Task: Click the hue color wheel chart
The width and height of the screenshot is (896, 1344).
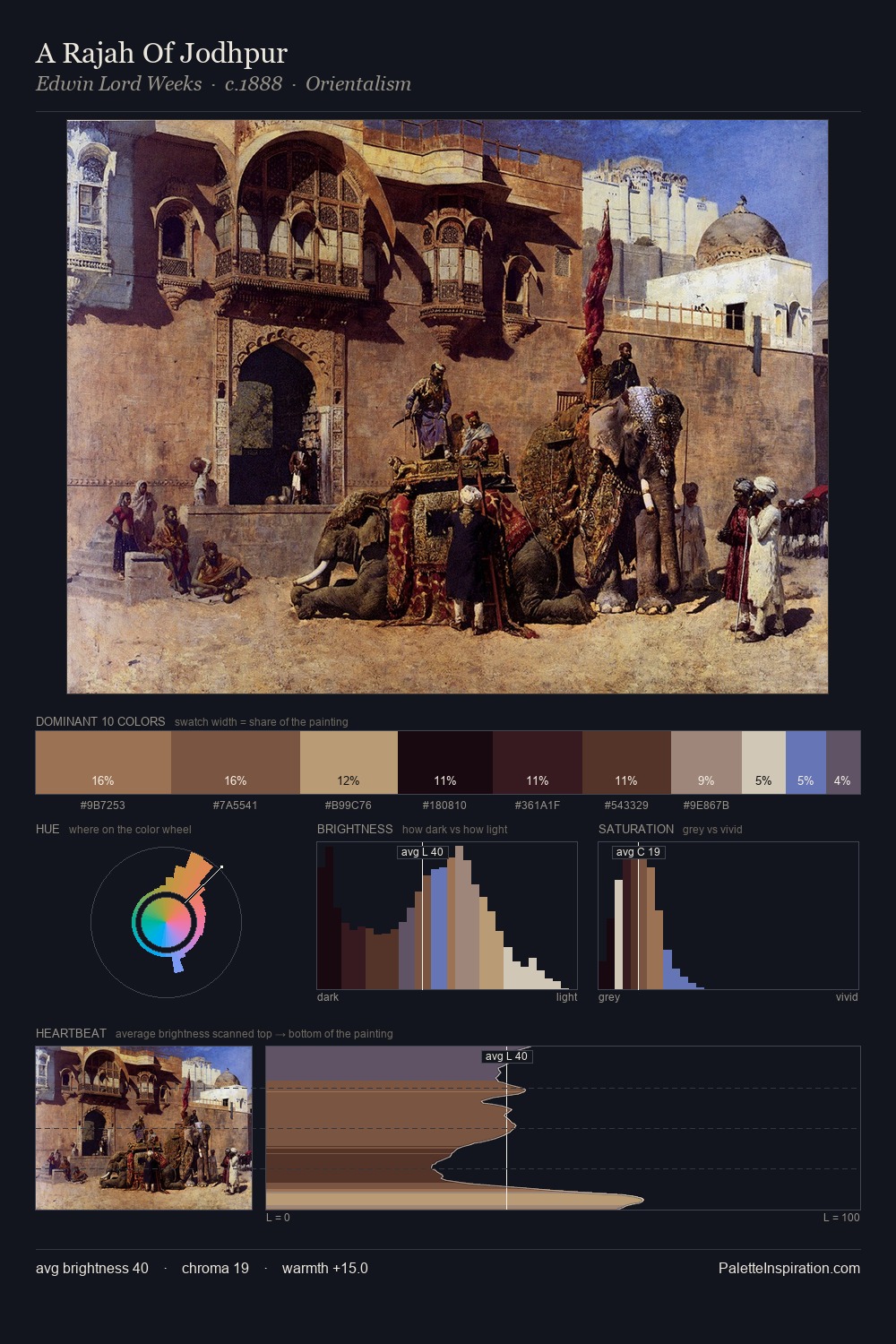Action: [x=166, y=921]
